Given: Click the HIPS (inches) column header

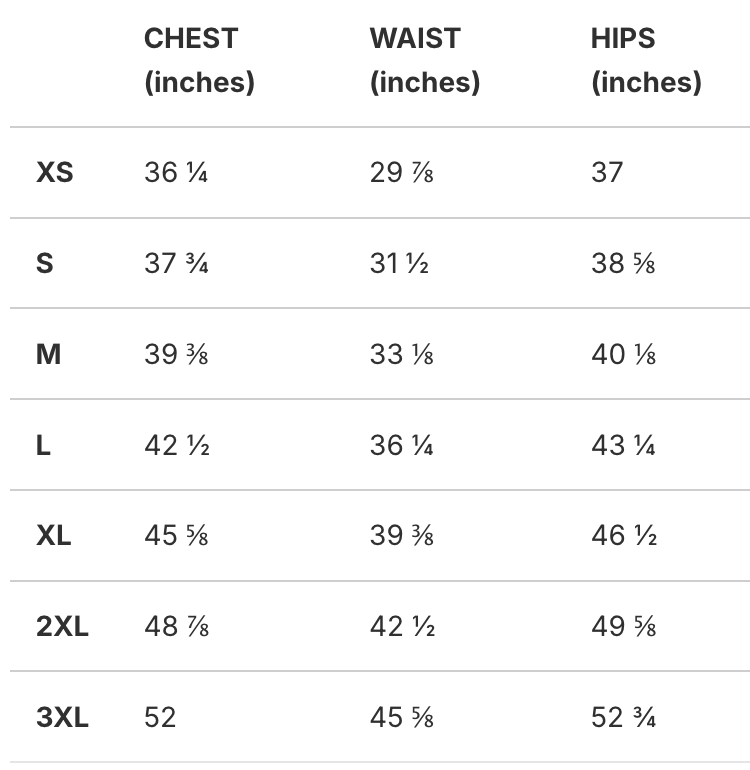Looking at the screenshot, I should pos(646,61).
